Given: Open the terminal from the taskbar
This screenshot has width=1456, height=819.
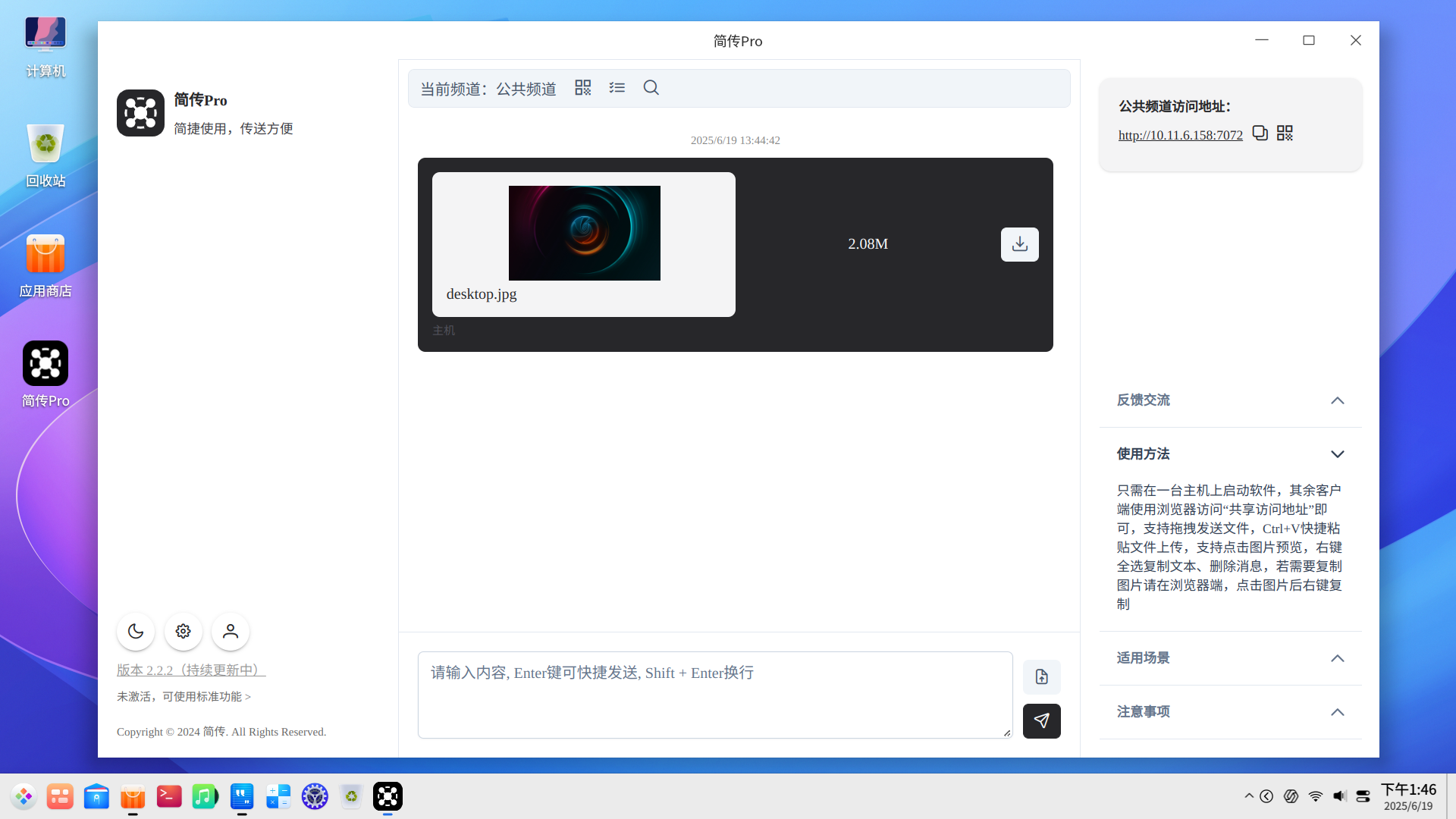Looking at the screenshot, I should (x=169, y=796).
